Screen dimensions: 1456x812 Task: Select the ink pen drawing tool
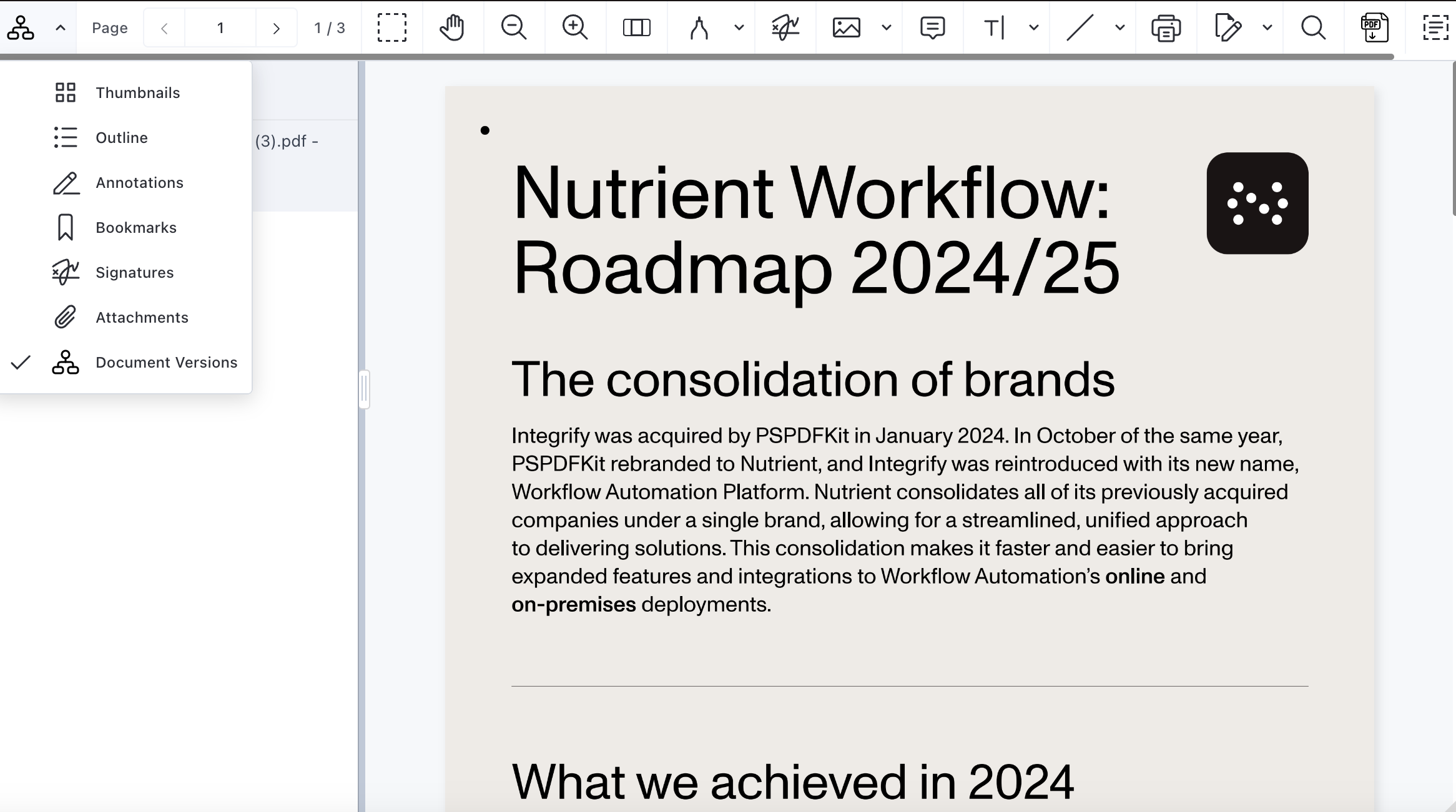699,28
